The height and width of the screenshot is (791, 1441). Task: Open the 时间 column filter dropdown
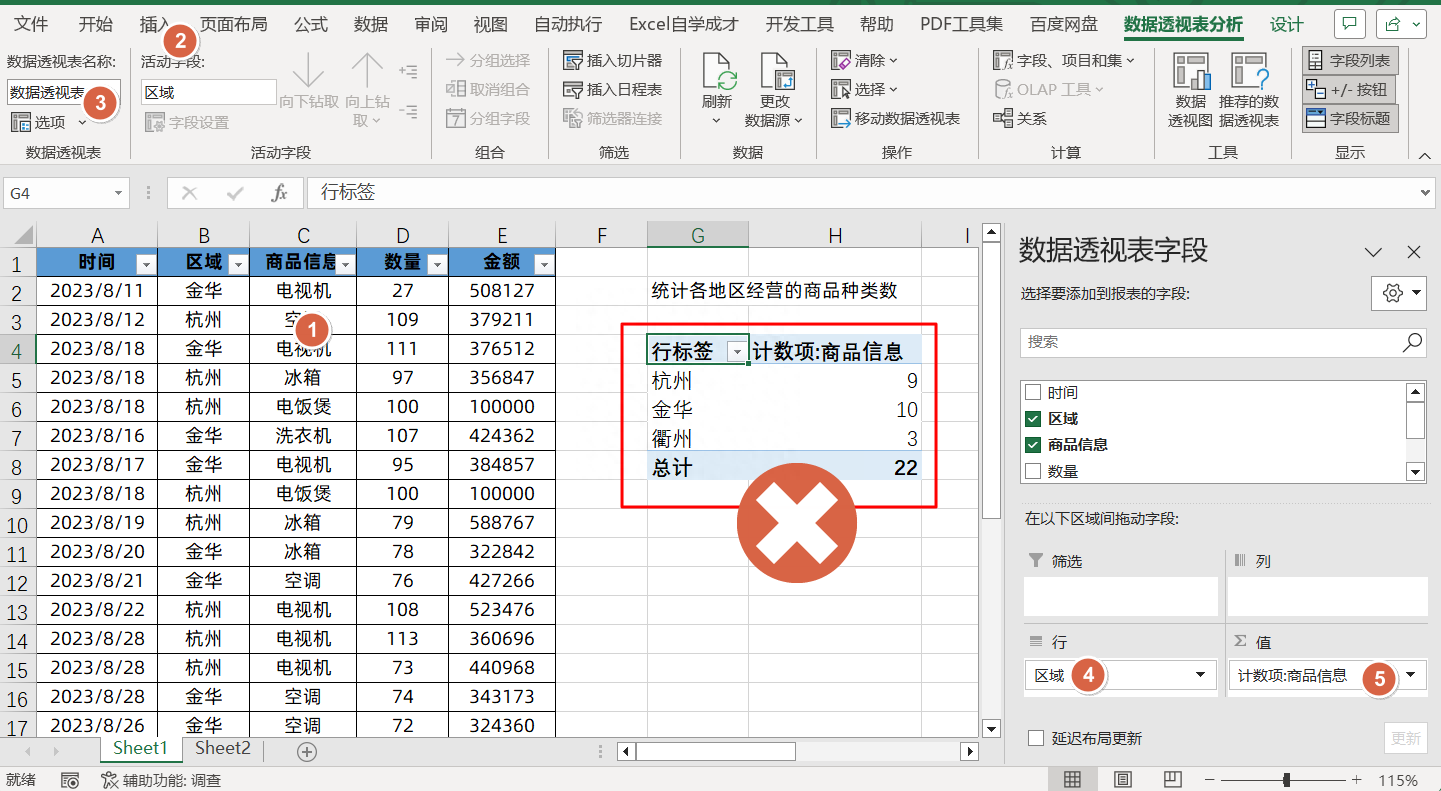click(x=146, y=264)
